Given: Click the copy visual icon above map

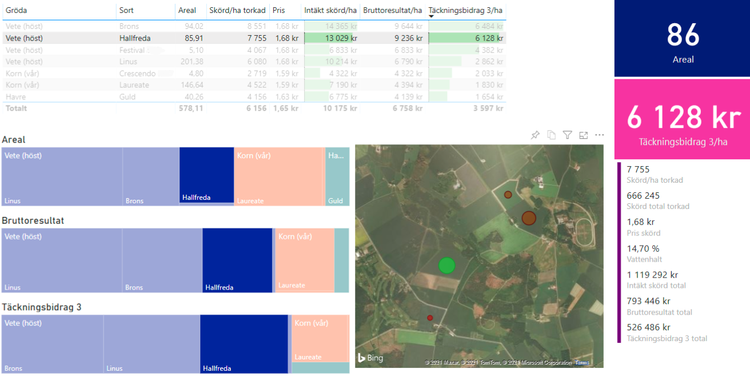Looking at the screenshot, I should [551, 135].
